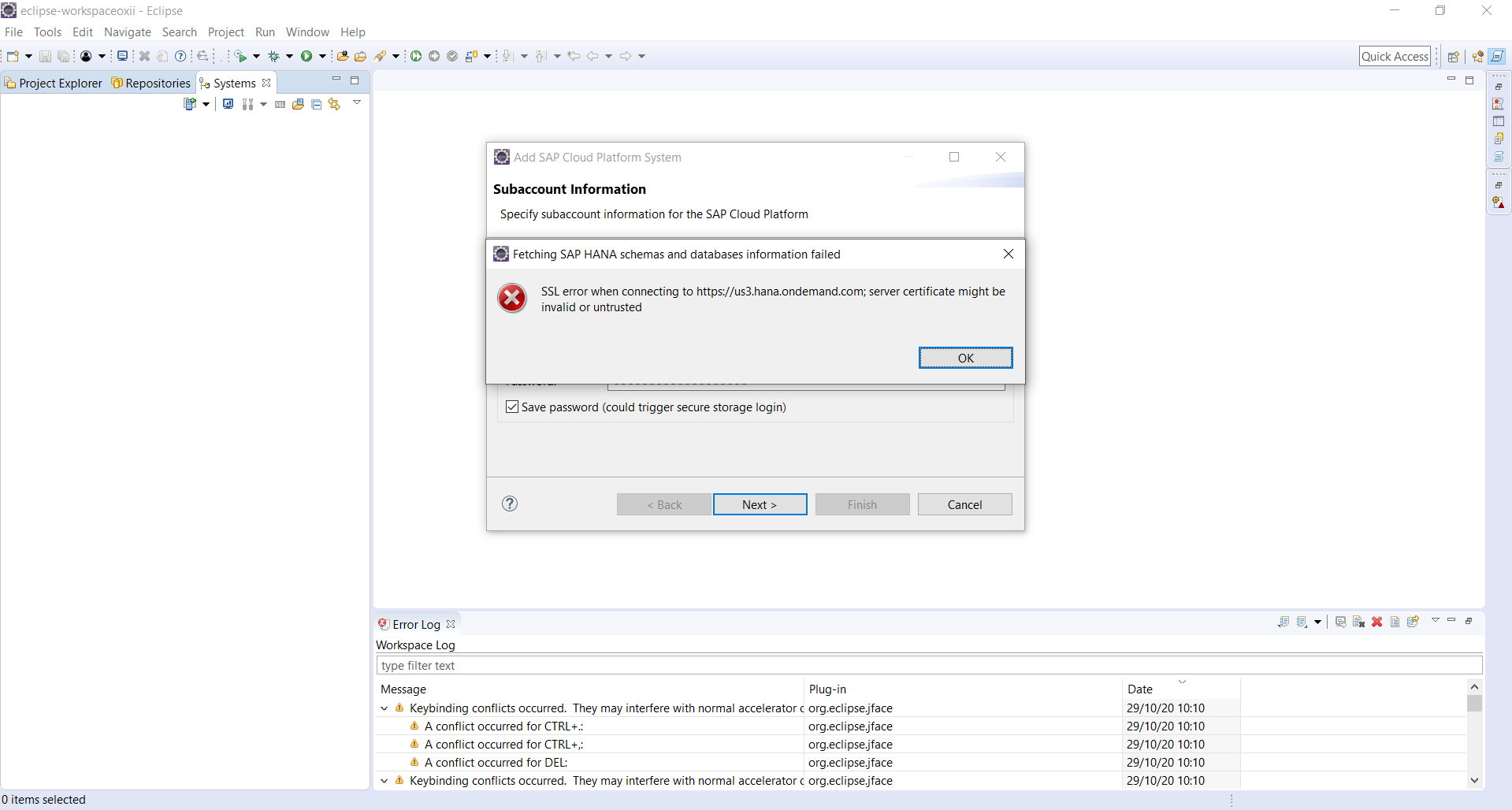Click the Add System icon in the Systems view
Image resolution: width=1512 pixels, height=810 pixels.
190,104
